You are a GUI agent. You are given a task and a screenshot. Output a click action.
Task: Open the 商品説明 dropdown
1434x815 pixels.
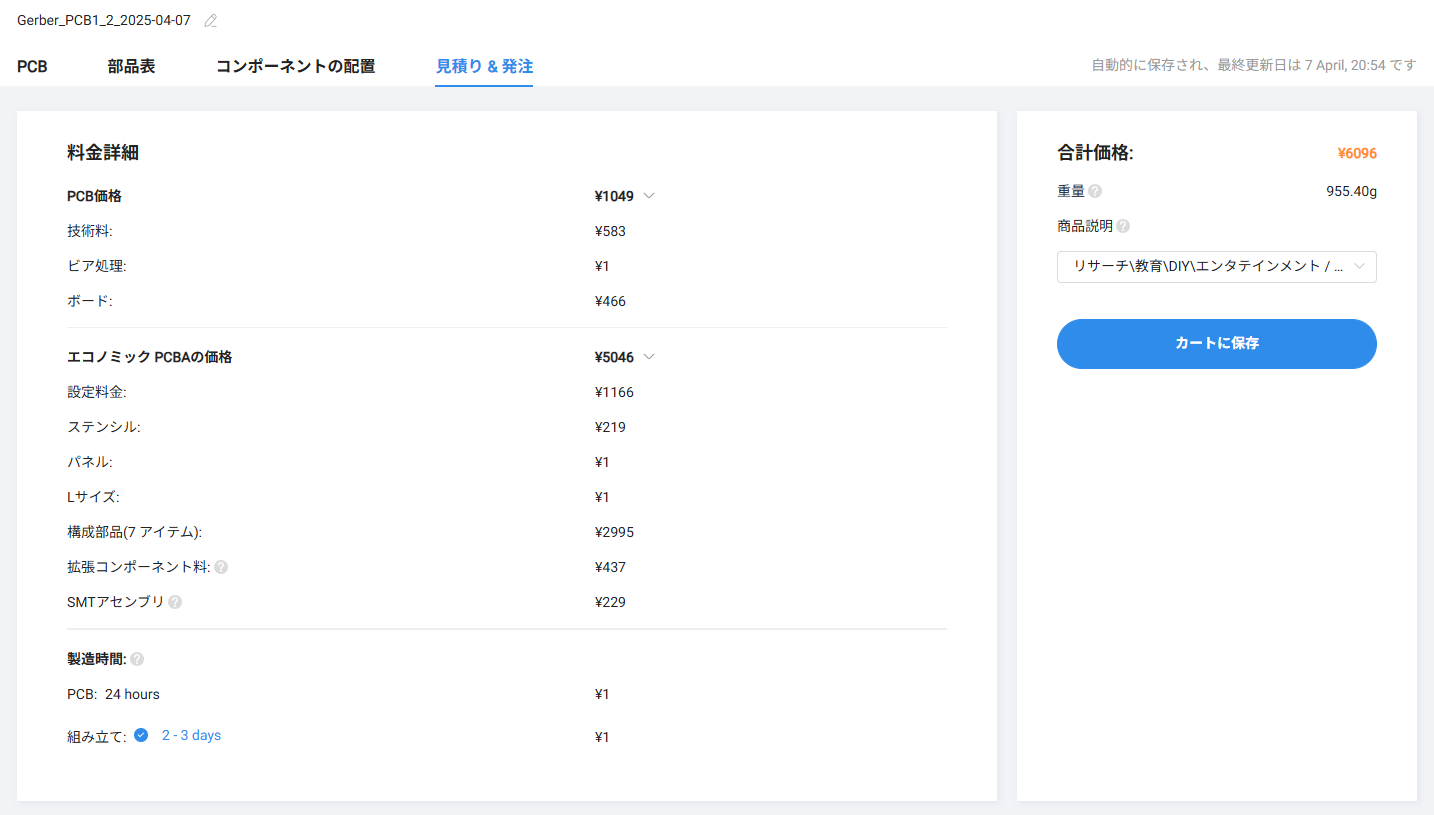tap(1216, 267)
